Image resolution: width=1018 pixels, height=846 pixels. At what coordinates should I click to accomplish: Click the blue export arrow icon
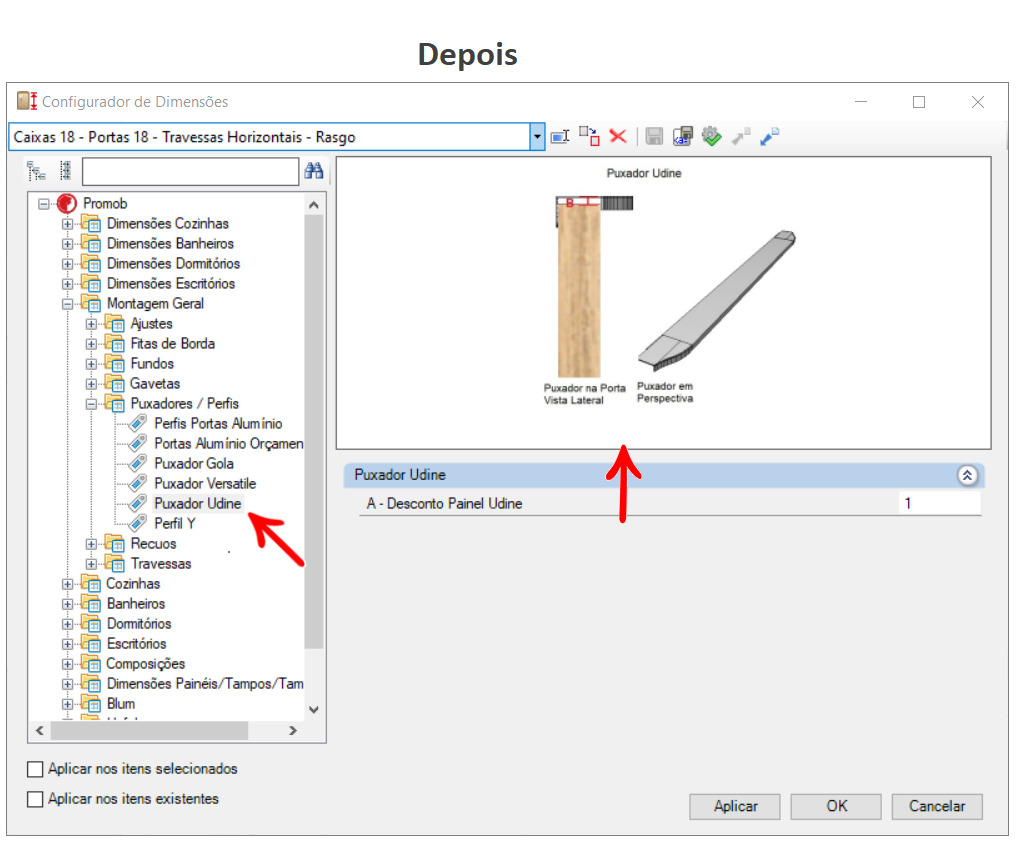coord(769,137)
